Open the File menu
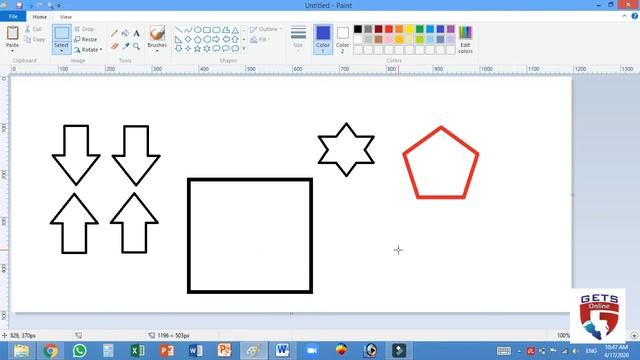The height and width of the screenshot is (360, 640). click(13, 17)
